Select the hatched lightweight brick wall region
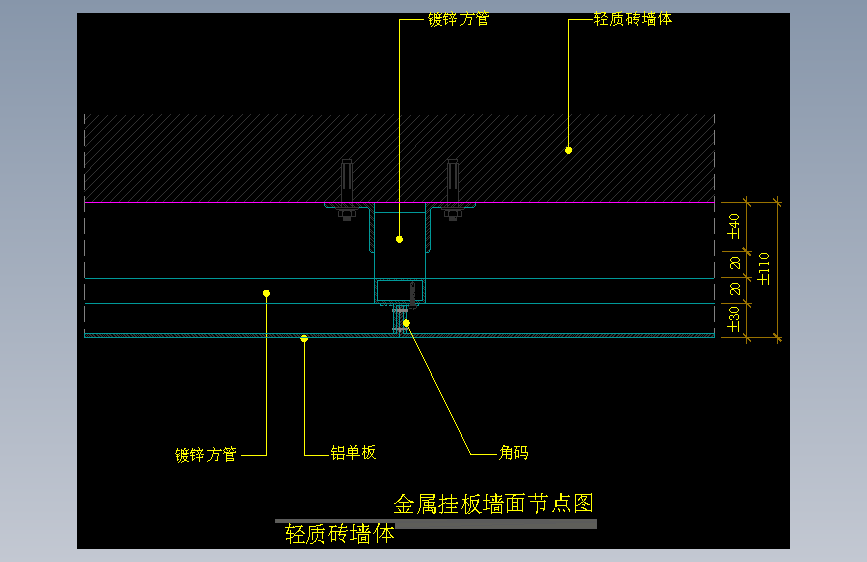 [399, 158]
